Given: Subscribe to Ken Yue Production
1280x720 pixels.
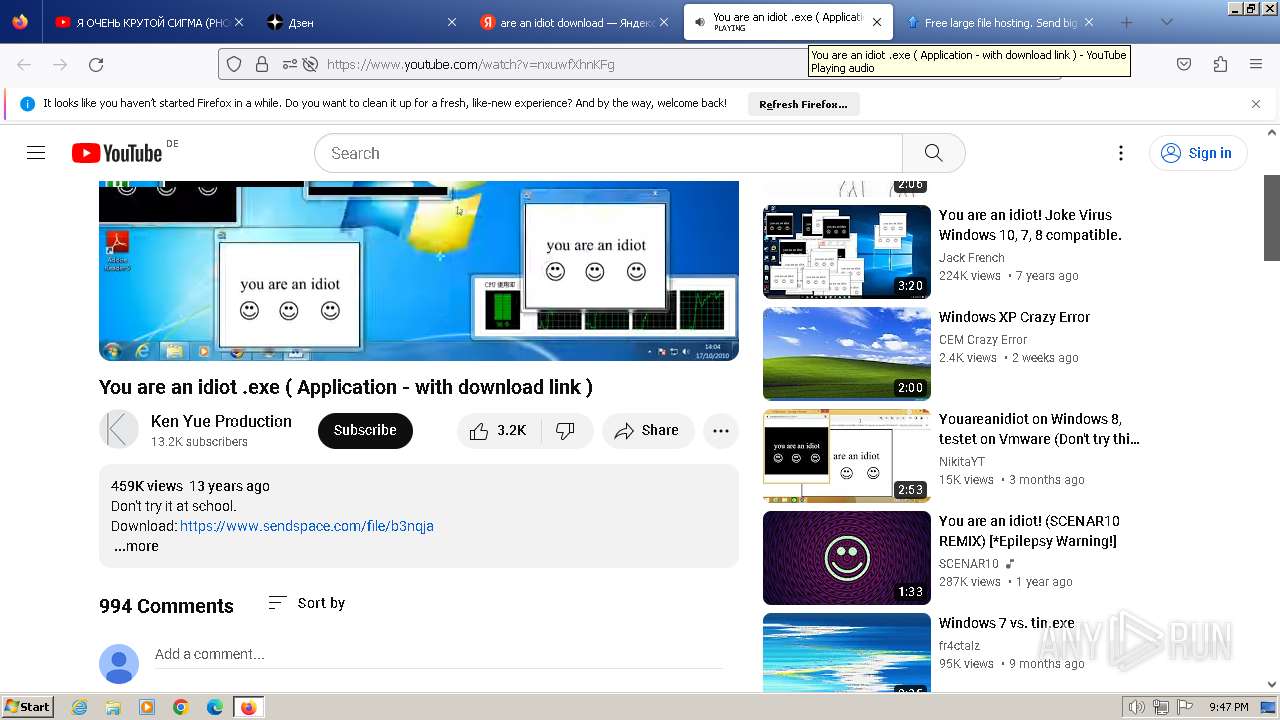Looking at the screenshot, I should (365, 430).
